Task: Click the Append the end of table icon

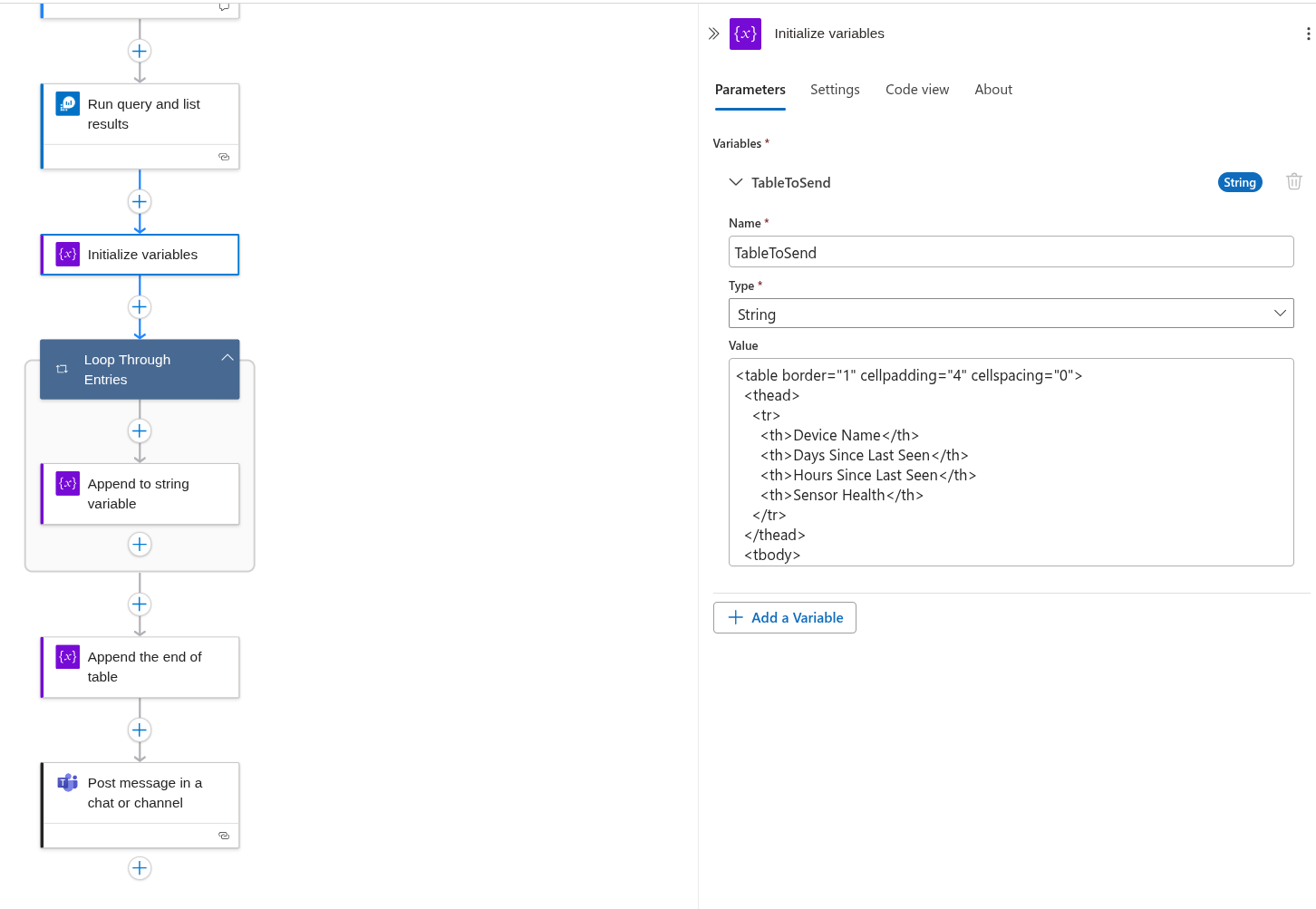Action: pos(68,657)
